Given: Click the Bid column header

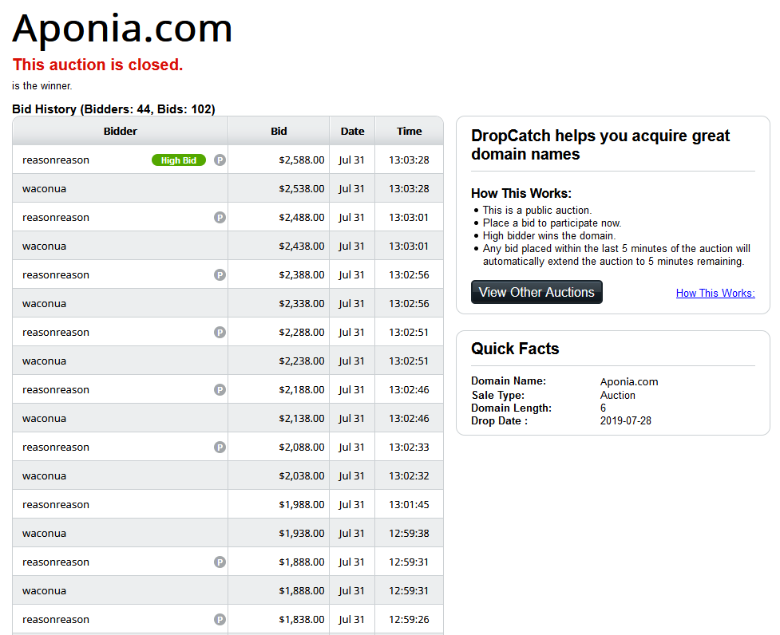Looking at the screenshot, I should (279, 131).
